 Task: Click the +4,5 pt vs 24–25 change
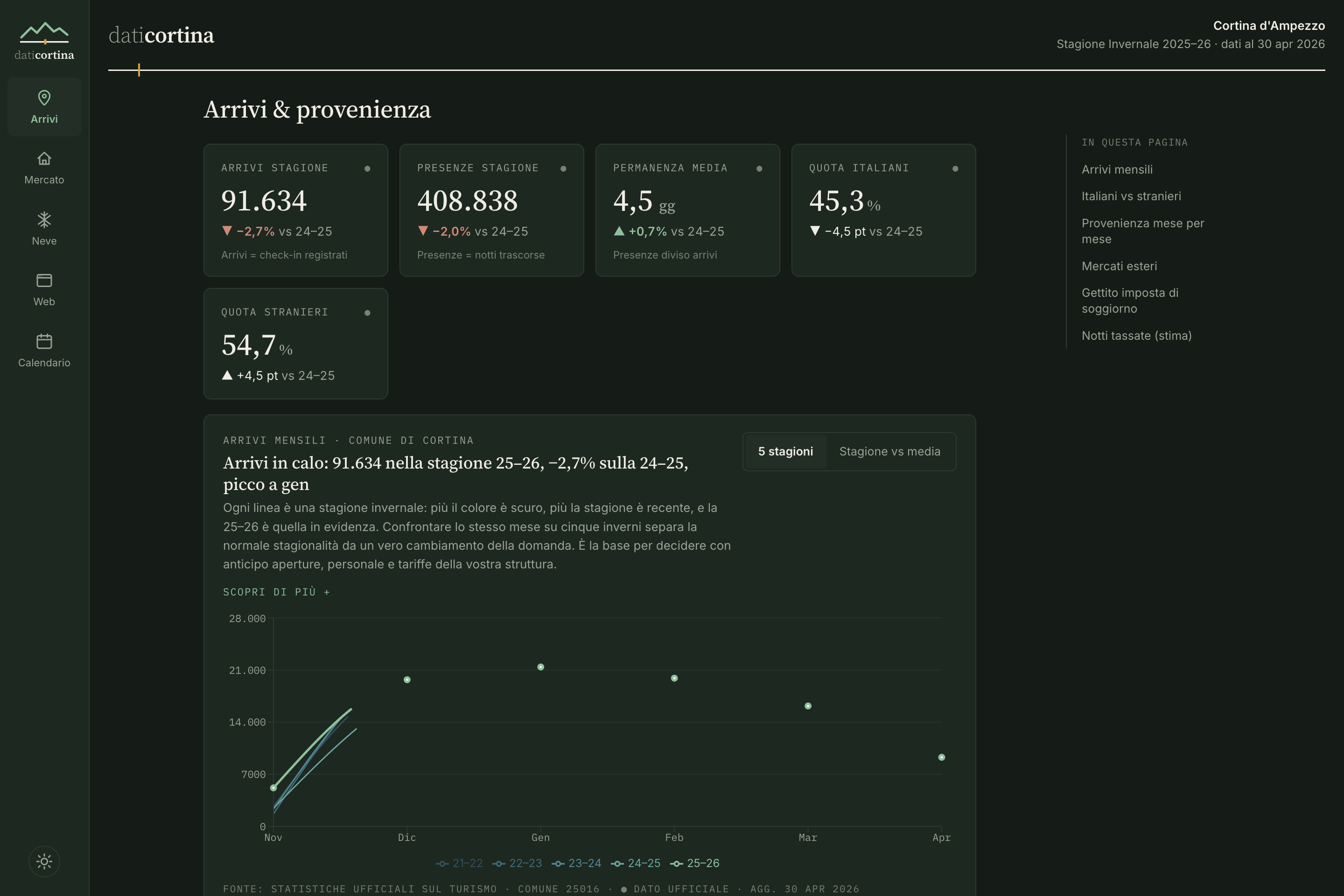[x=278, y=375]
